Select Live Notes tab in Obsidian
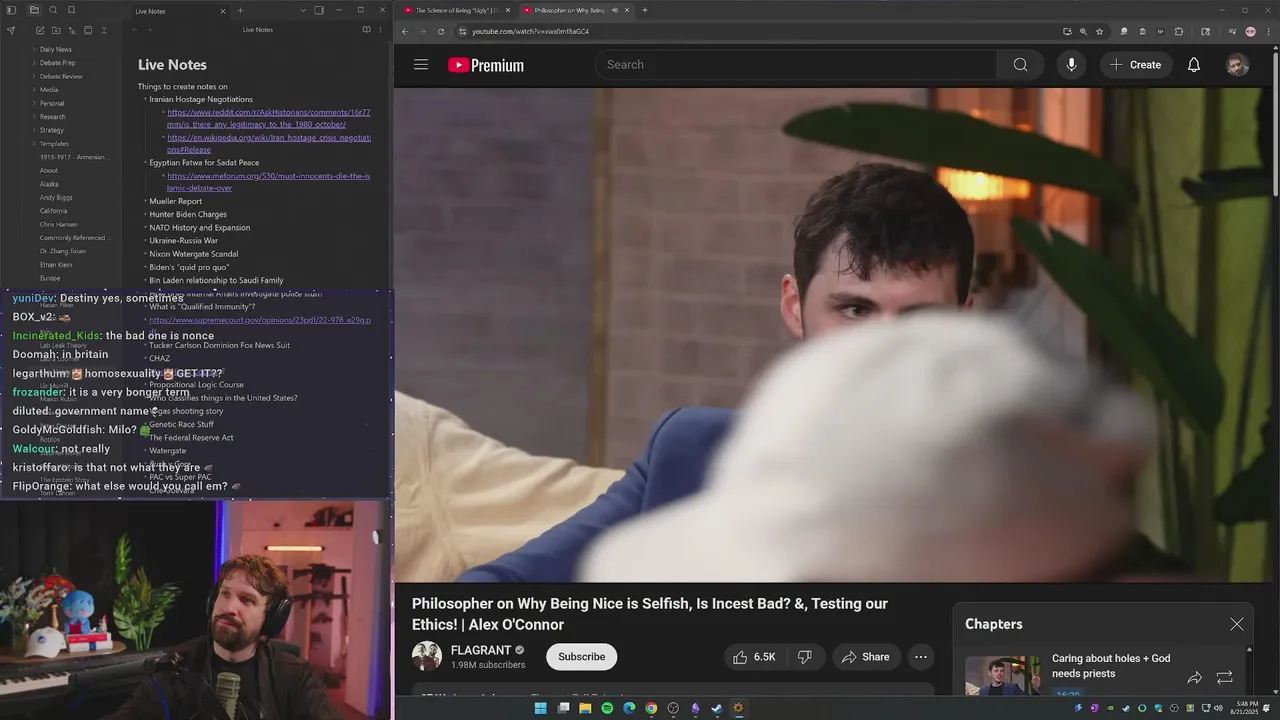 coord(179,11)
